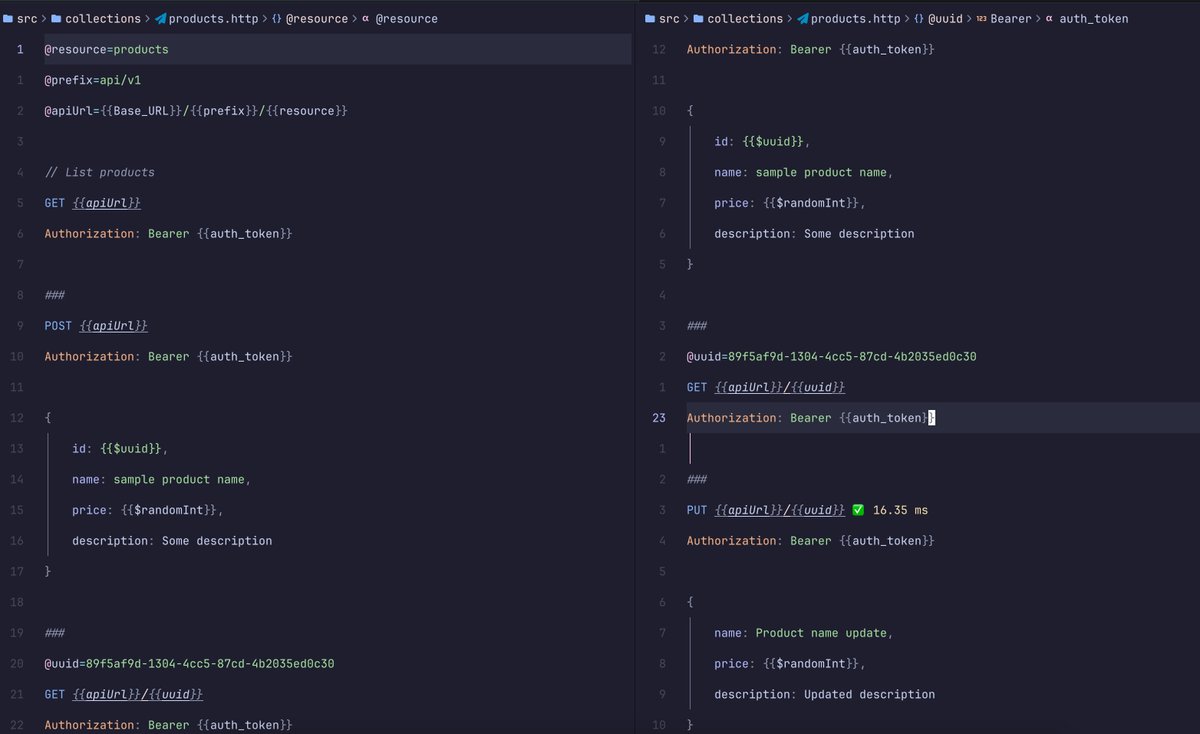
Task: Click the collections folder icon in right breadcrumb
Action: coord(698,18)
